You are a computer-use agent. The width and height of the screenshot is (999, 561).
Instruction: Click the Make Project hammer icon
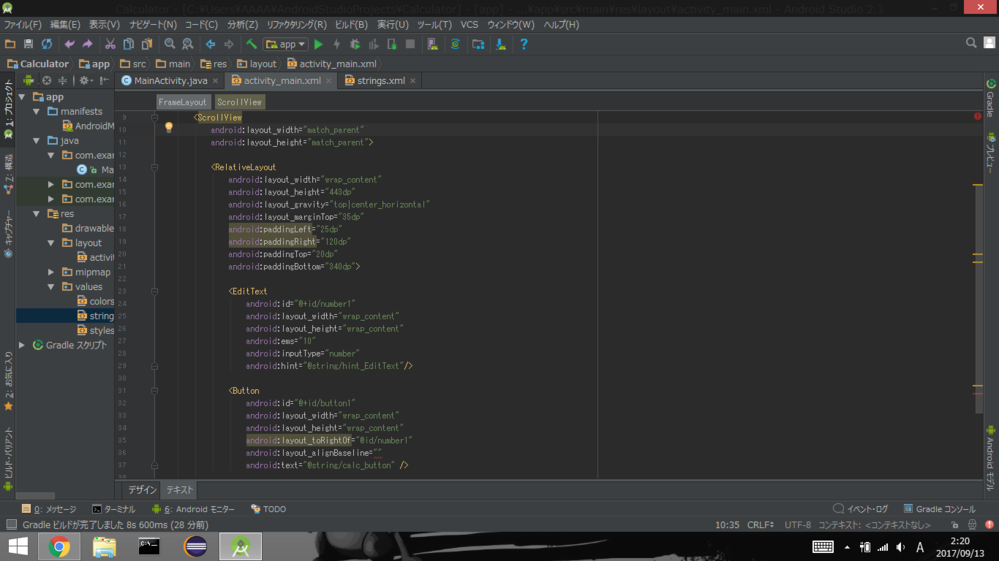coord(252,44)
